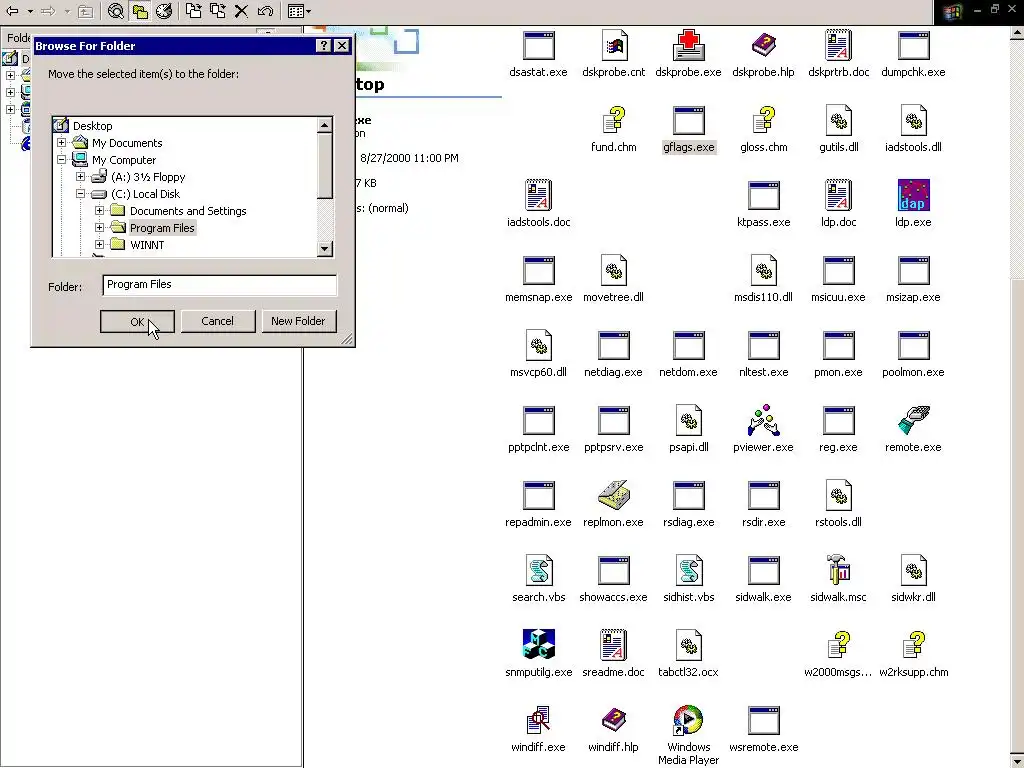Click Cancel in Browse For Folder

tap(217, 321)
